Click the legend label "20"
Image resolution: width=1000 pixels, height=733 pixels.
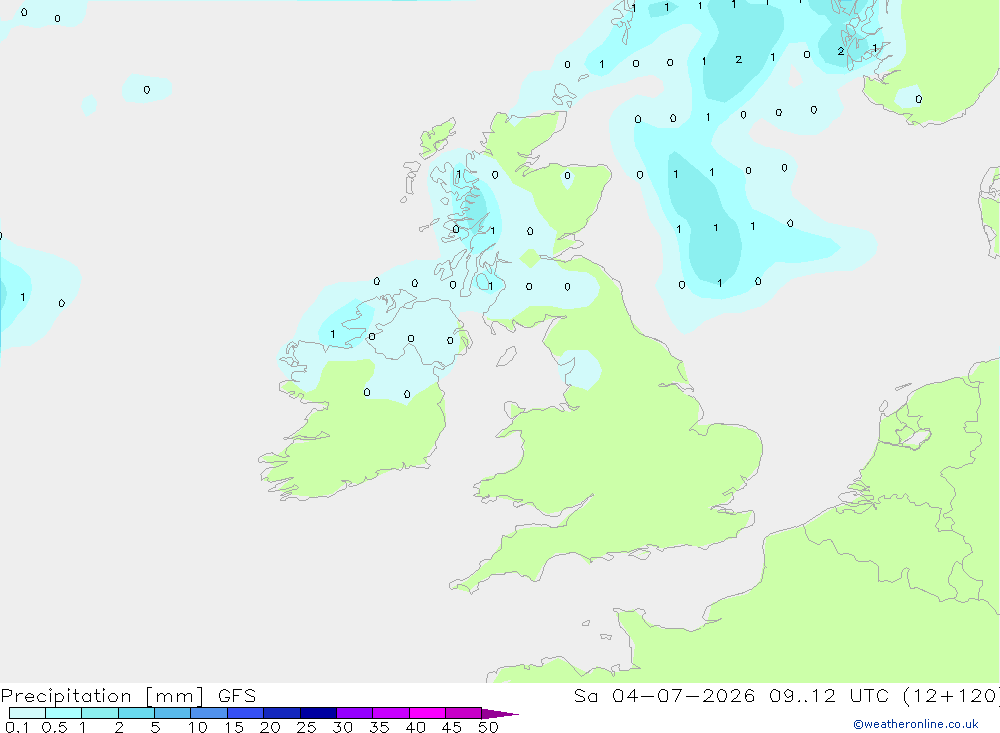270,727
